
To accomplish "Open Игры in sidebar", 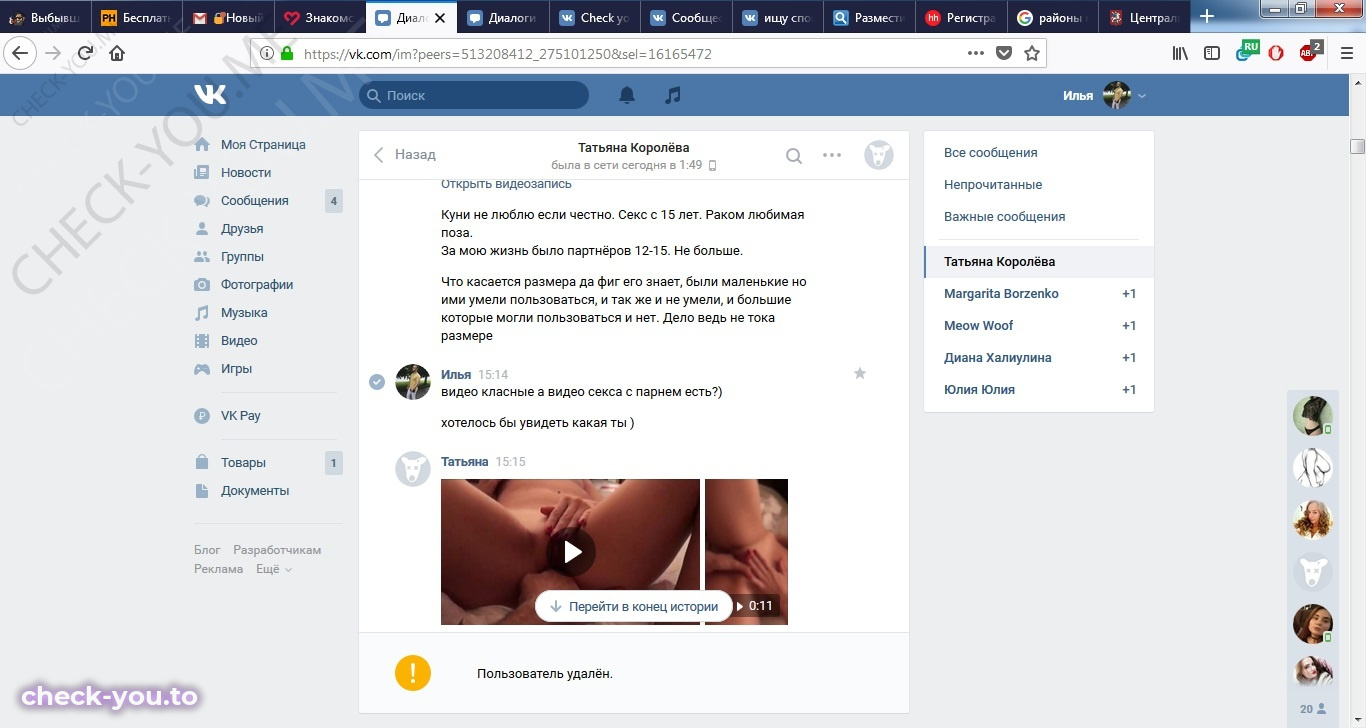I will tap(236, 369).
